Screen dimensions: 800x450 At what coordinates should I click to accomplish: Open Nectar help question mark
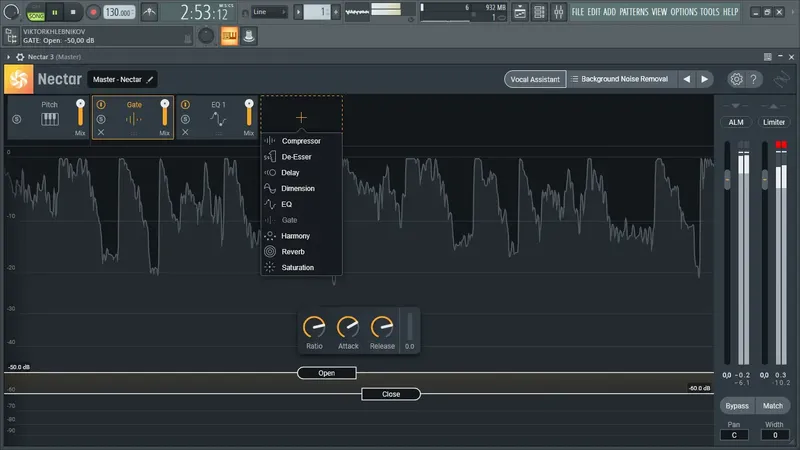pos(754,79)
